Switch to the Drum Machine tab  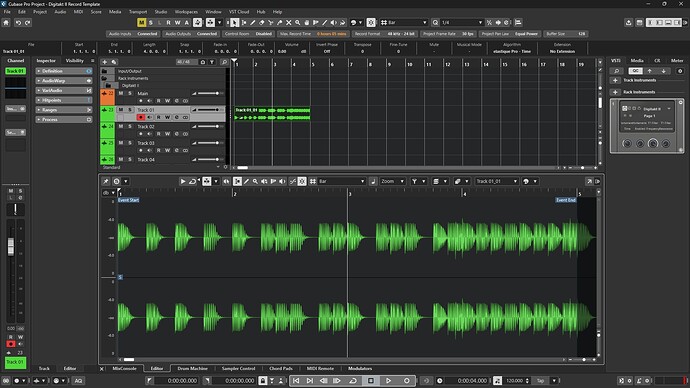click(x=192, y=369)
